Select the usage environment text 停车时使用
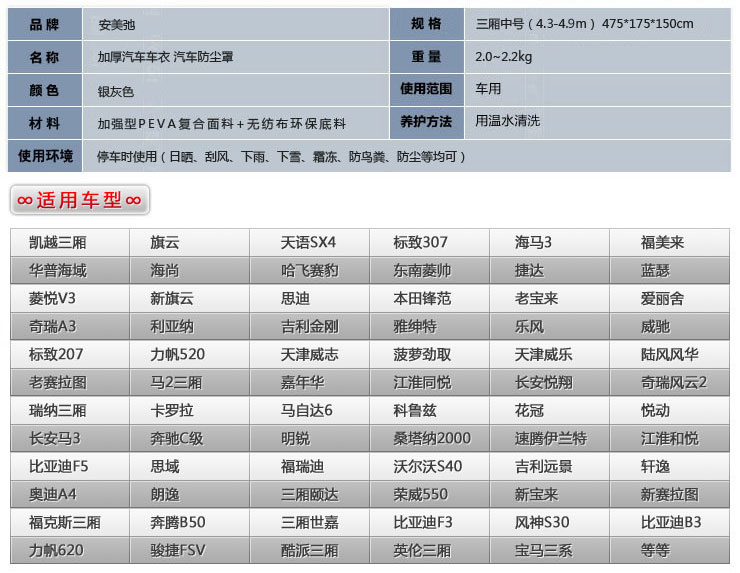 281,156
